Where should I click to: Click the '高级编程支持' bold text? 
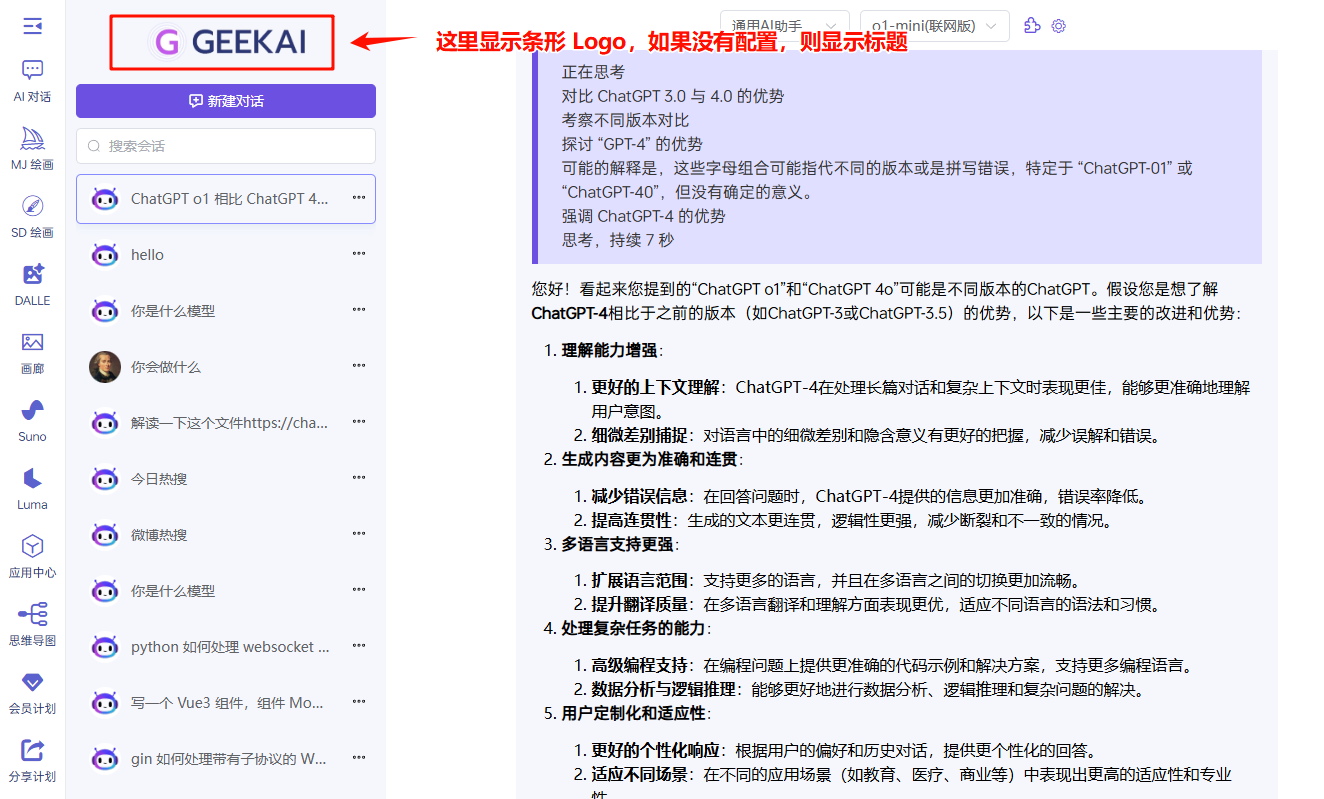[639, 665]
